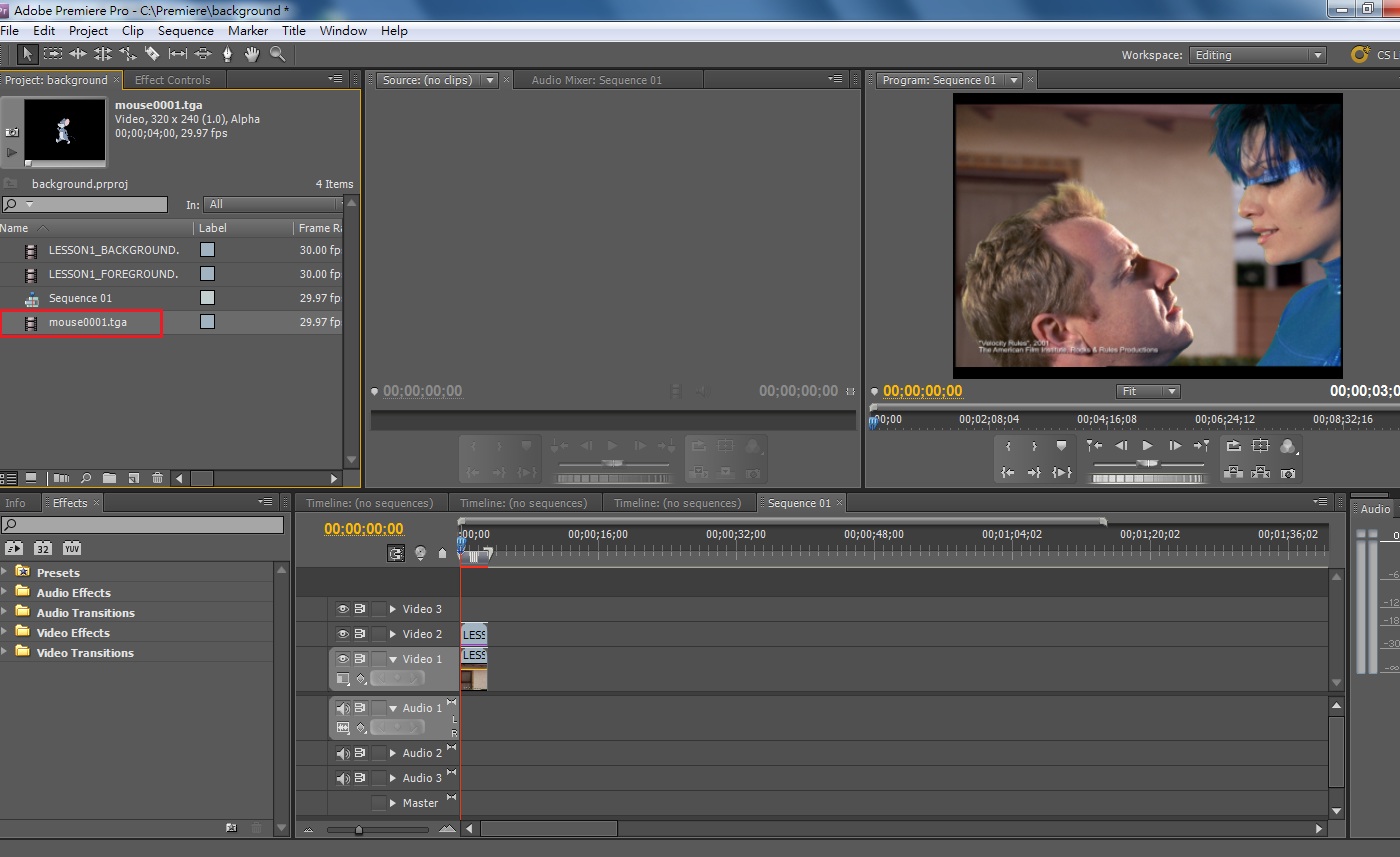Open the Workspace dropdown showing Editing
The width and height of the screenshot is (1400, 857).
click(x=1258, y=55)
